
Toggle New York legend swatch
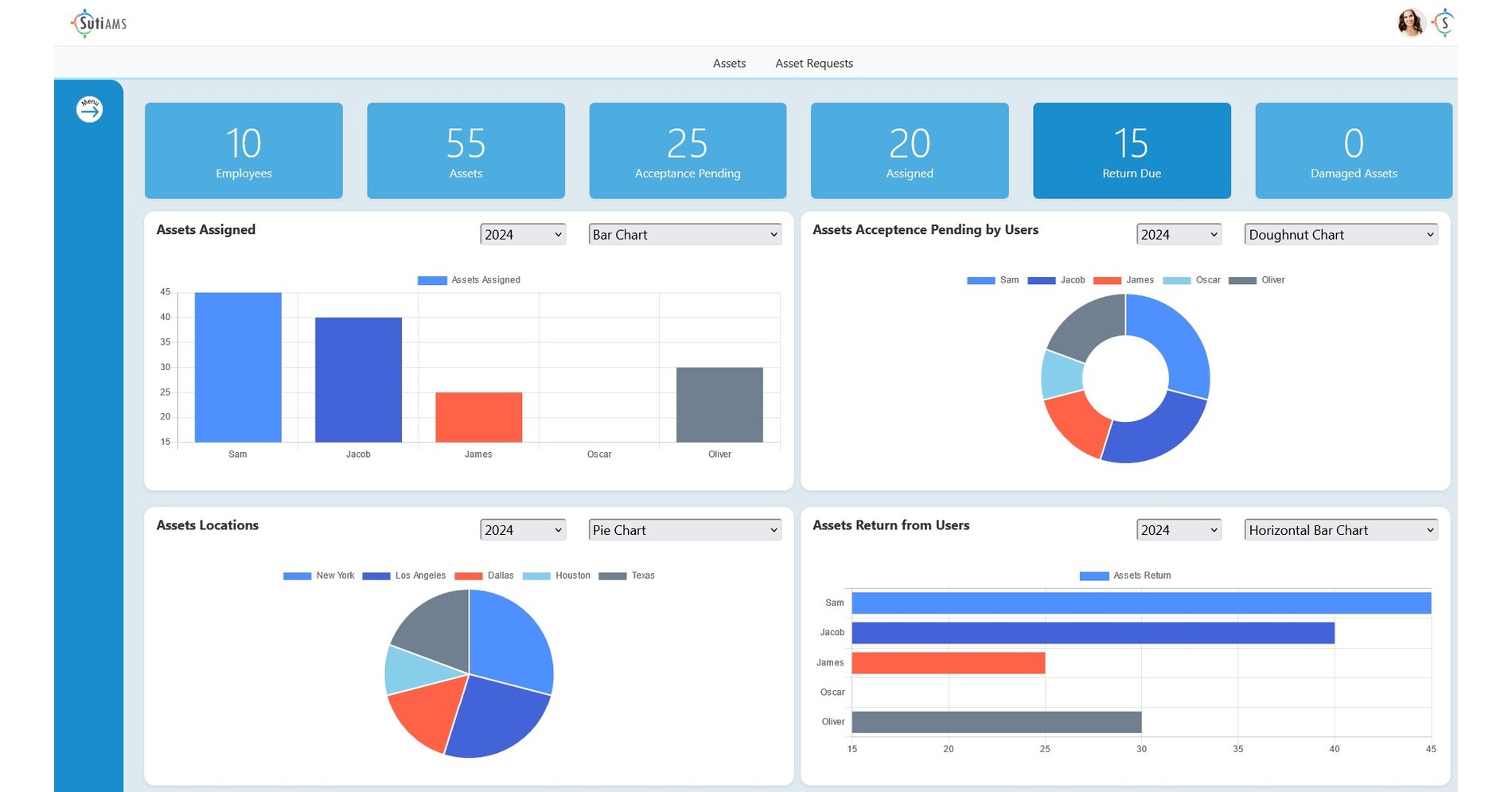pos(297,575)
